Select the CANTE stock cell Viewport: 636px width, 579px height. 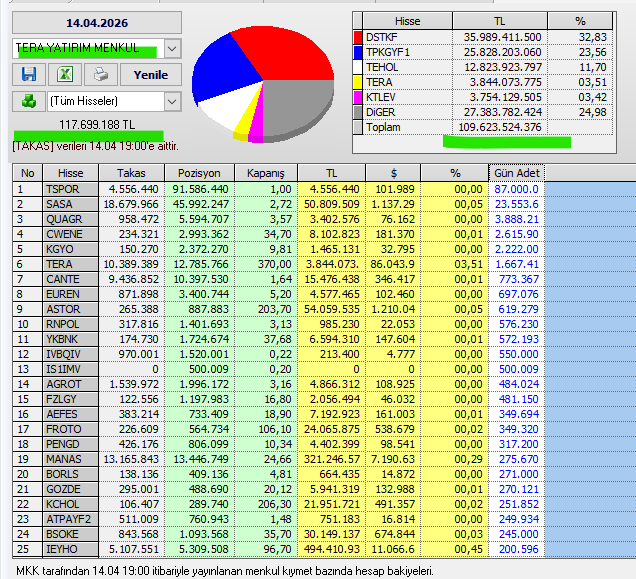(x=71, y=280)
